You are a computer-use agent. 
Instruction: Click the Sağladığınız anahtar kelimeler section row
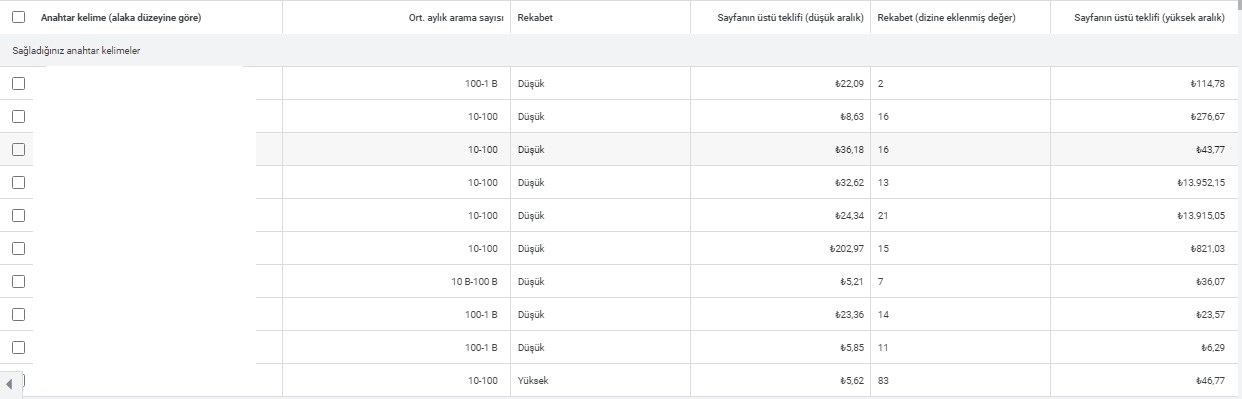click(x=621, y=50)
